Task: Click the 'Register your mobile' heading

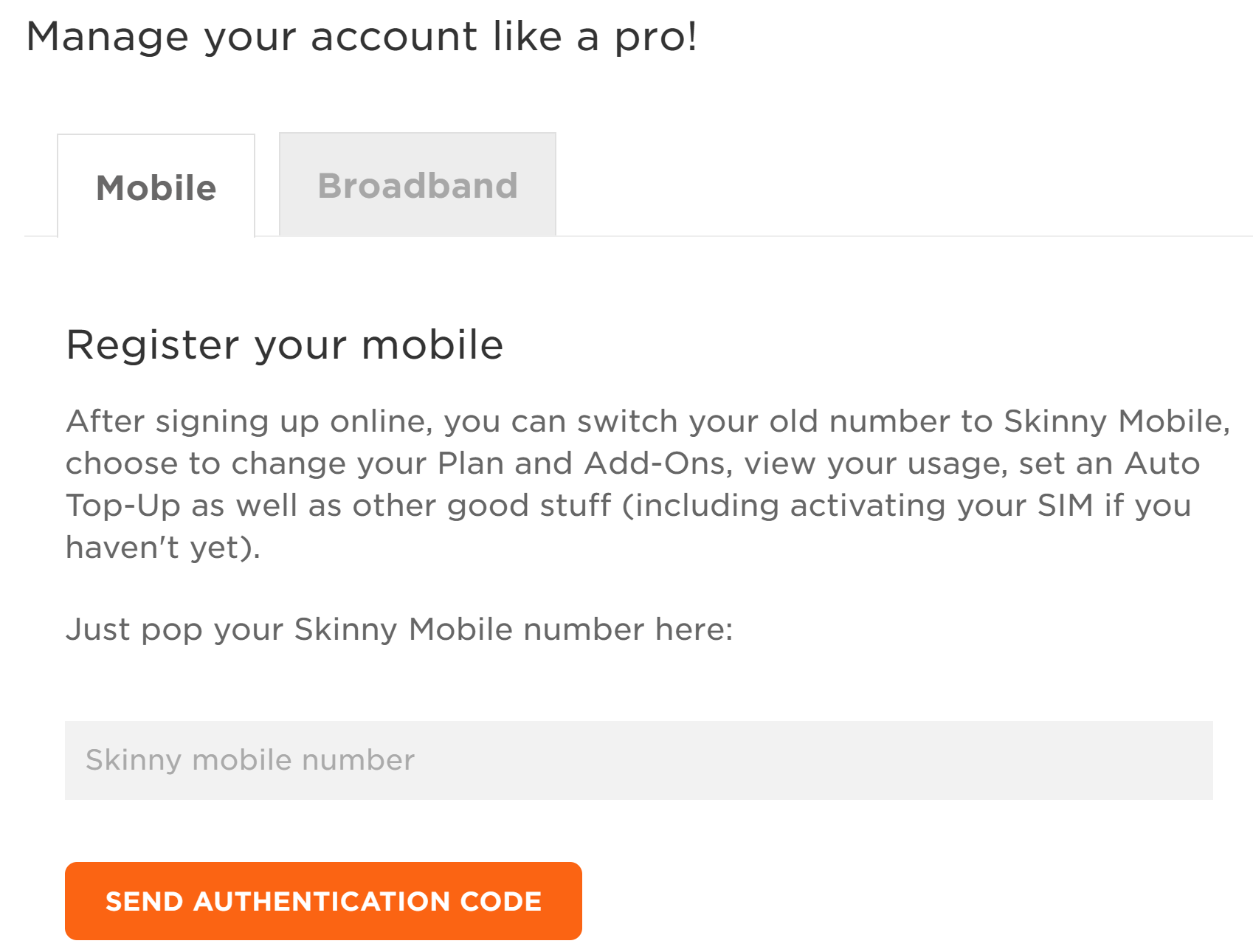Action: (285, 345)
